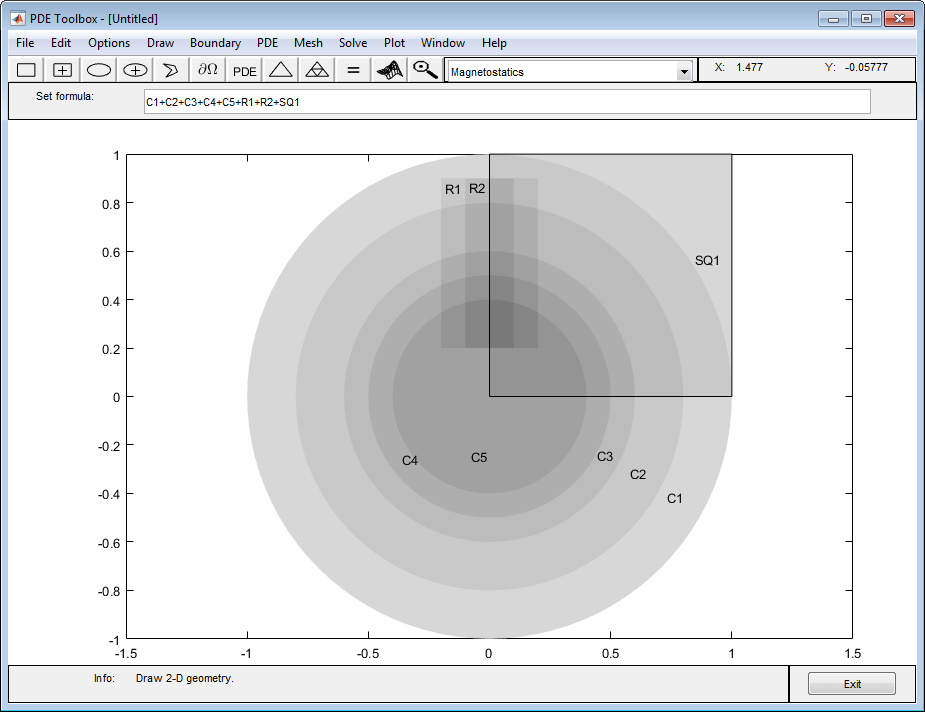Close the PDE Toolbox window
The width and height of the screenshot is (925, 712).
point(900,18)
